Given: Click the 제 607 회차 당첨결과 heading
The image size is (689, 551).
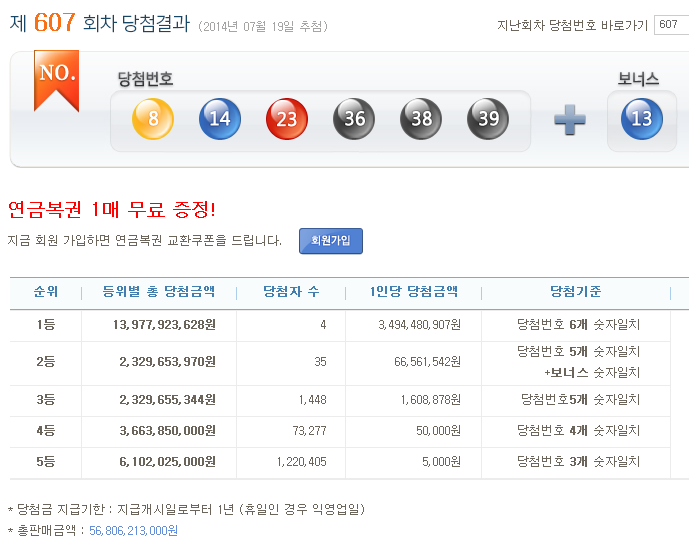Looking at the screenshot, I should point(100,22).
